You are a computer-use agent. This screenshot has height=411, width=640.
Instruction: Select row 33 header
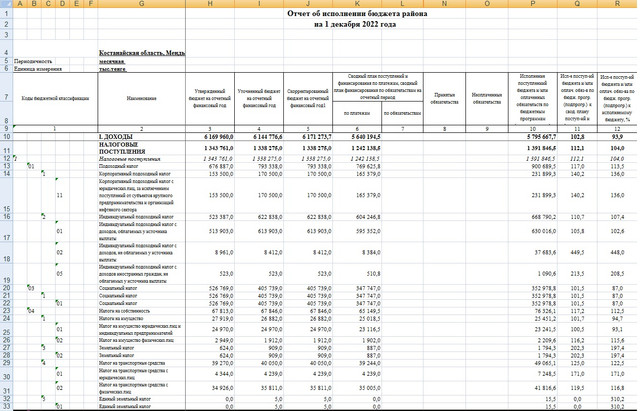tap(7, 407)
